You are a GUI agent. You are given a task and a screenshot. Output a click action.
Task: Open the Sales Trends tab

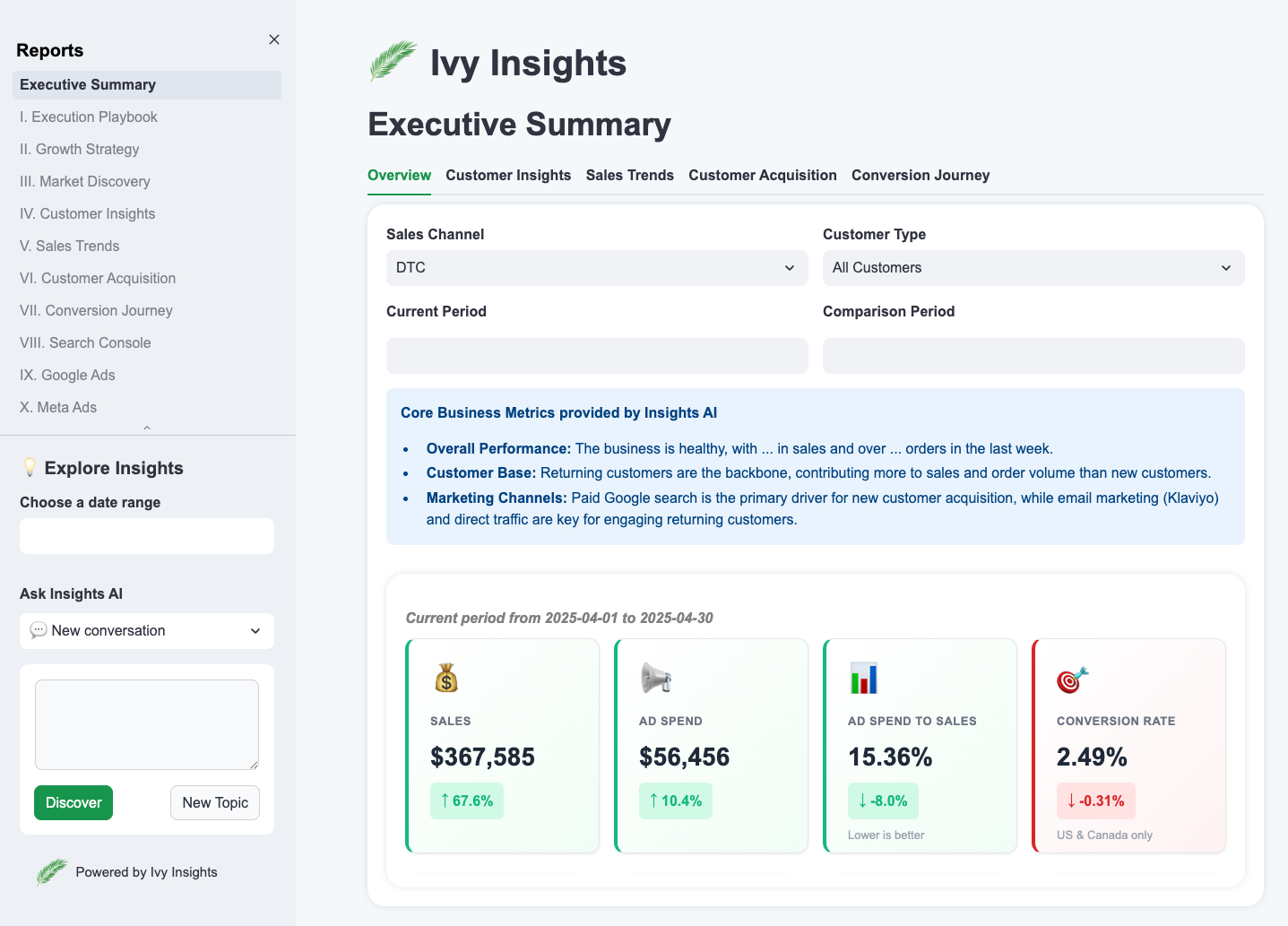(630, 176)
